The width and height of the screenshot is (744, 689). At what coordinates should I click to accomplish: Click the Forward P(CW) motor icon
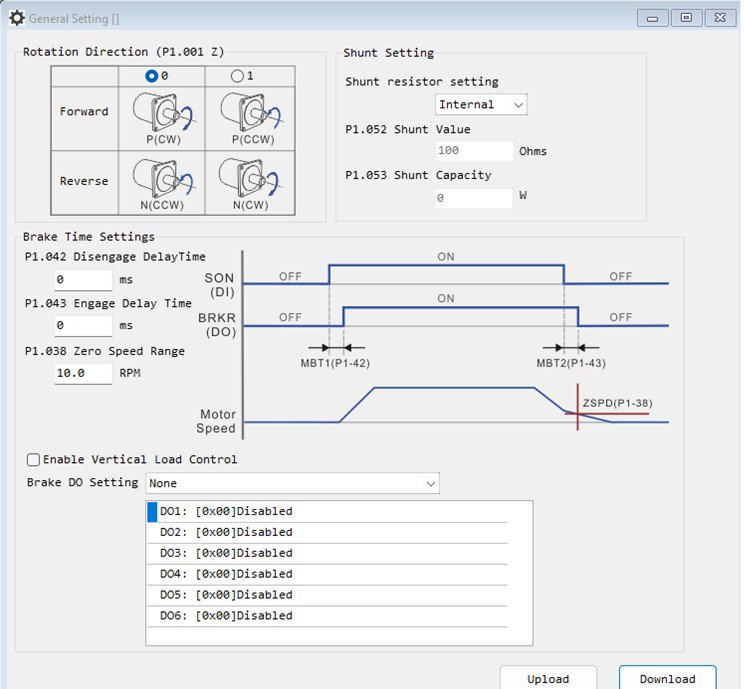(x=163, y=112)
